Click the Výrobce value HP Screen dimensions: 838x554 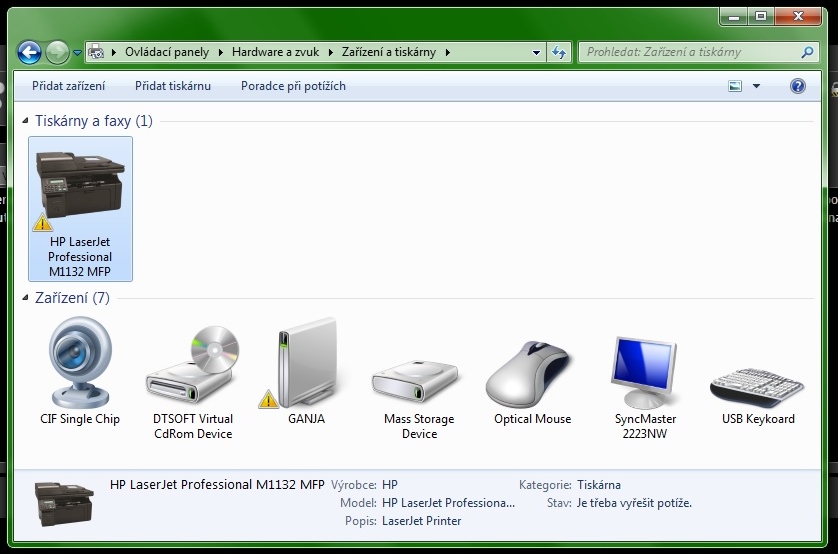point(390,485)
